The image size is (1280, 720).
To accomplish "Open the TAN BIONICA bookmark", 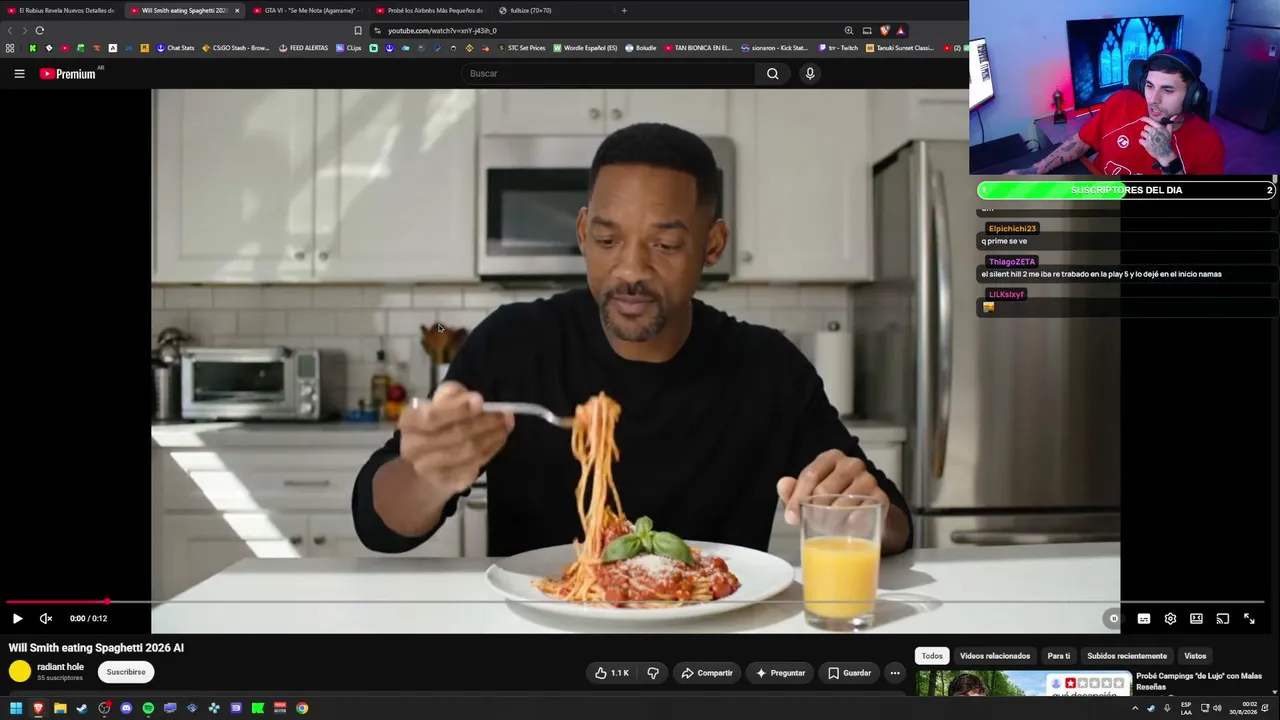I will click(x=698, y=48).
